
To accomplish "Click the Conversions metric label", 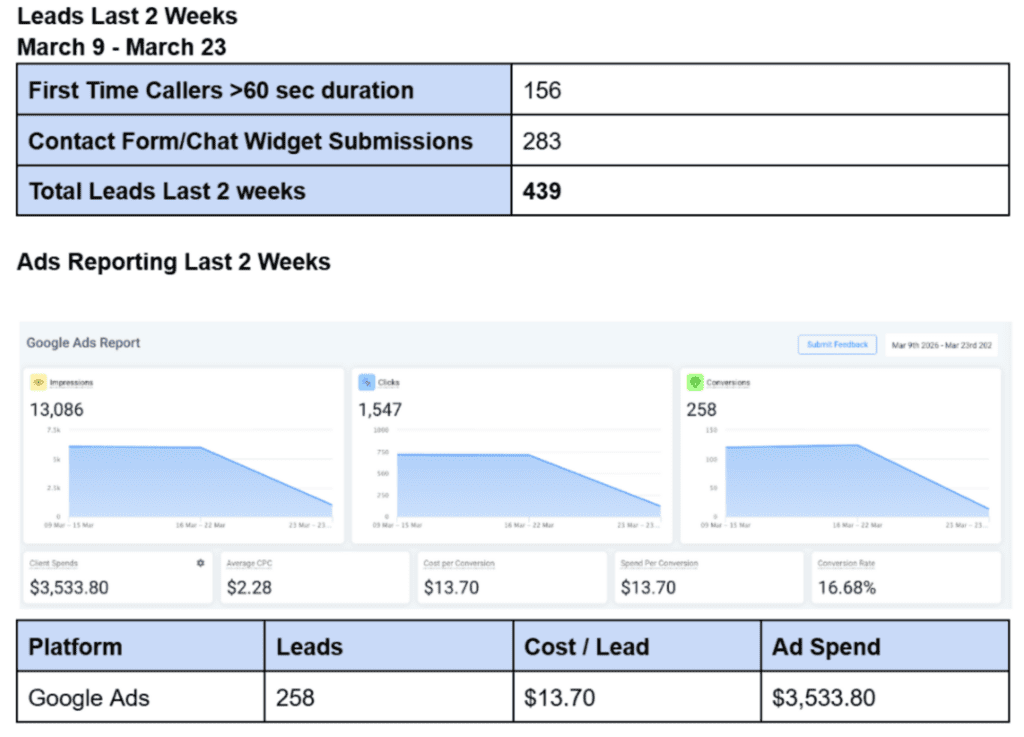I will coord(728,383).
